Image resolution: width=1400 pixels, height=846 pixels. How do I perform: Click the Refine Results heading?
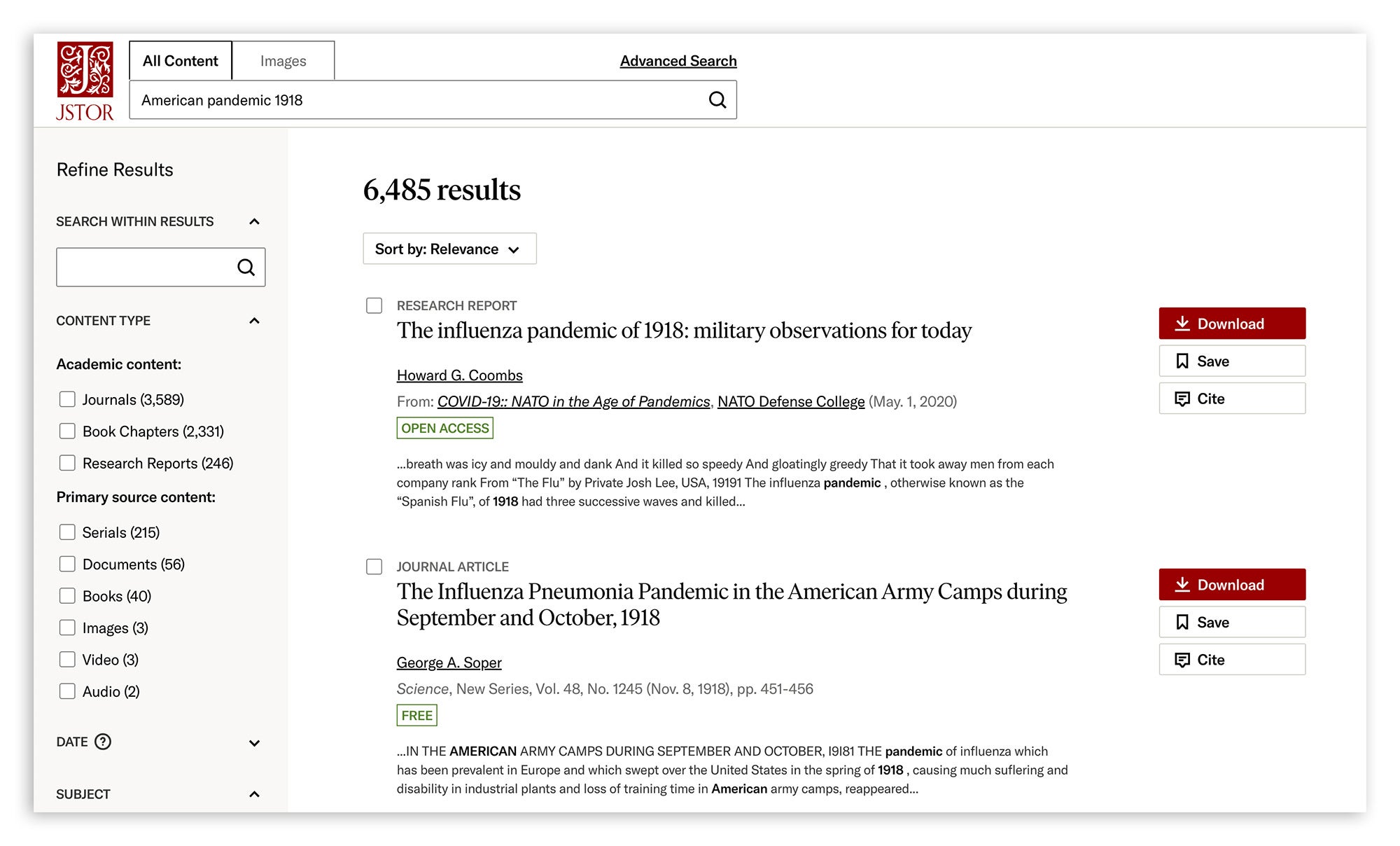click(x=115, y=170)
